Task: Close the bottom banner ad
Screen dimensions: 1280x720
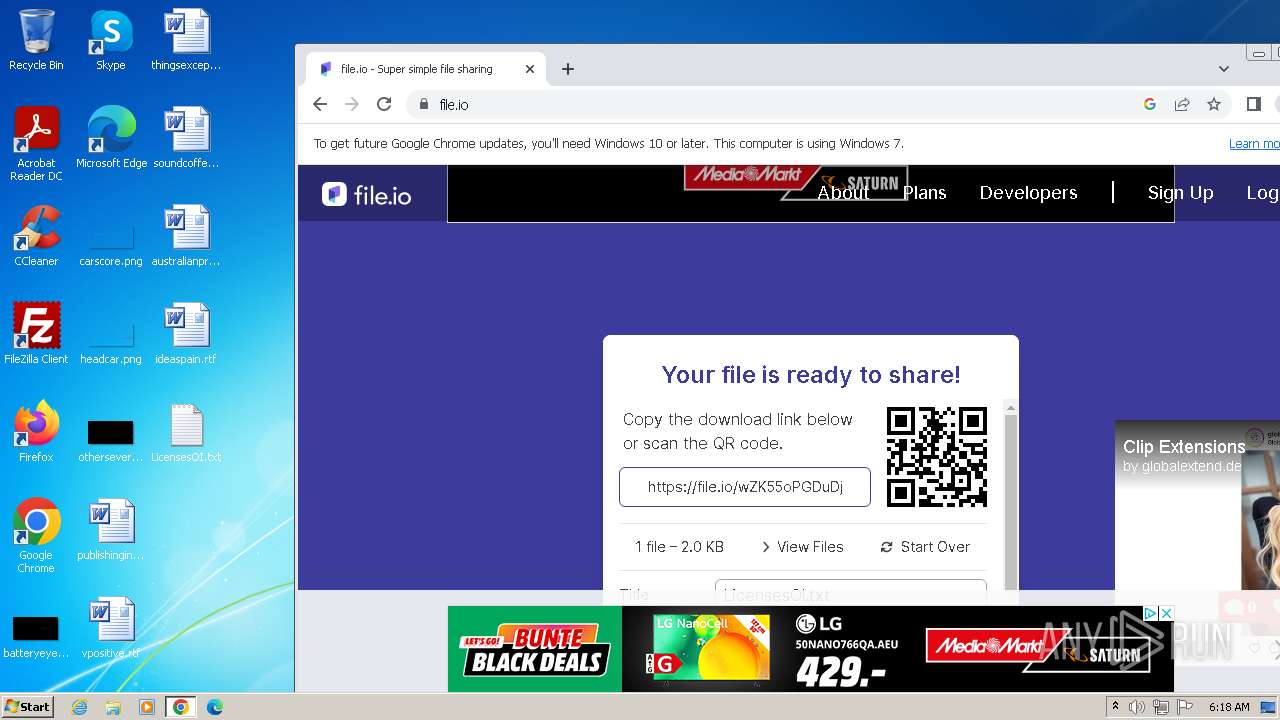Action: point(1166,613)
